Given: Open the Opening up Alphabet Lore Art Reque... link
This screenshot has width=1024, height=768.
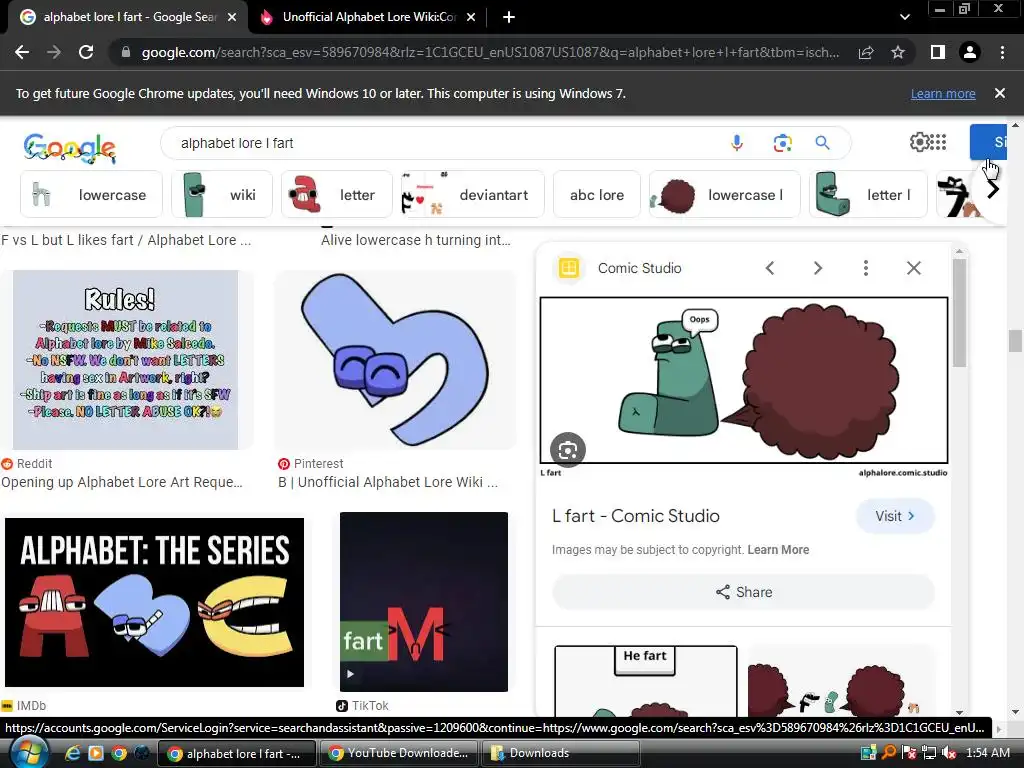Looking at the screenshot, I should pyautogui.click(x=122, y=482).
